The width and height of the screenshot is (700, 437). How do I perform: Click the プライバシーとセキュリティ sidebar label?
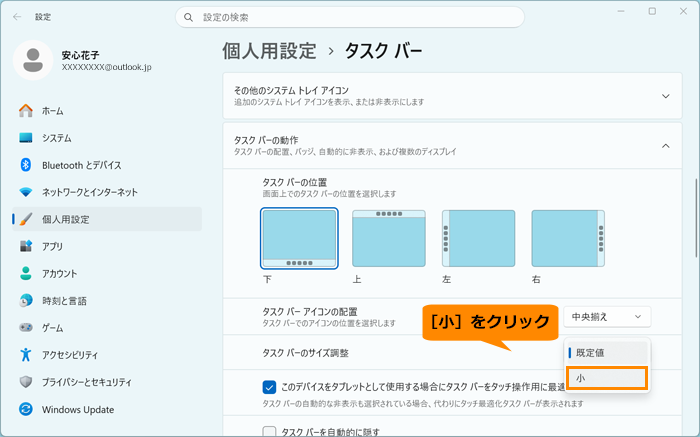click(x=87, y=383)
